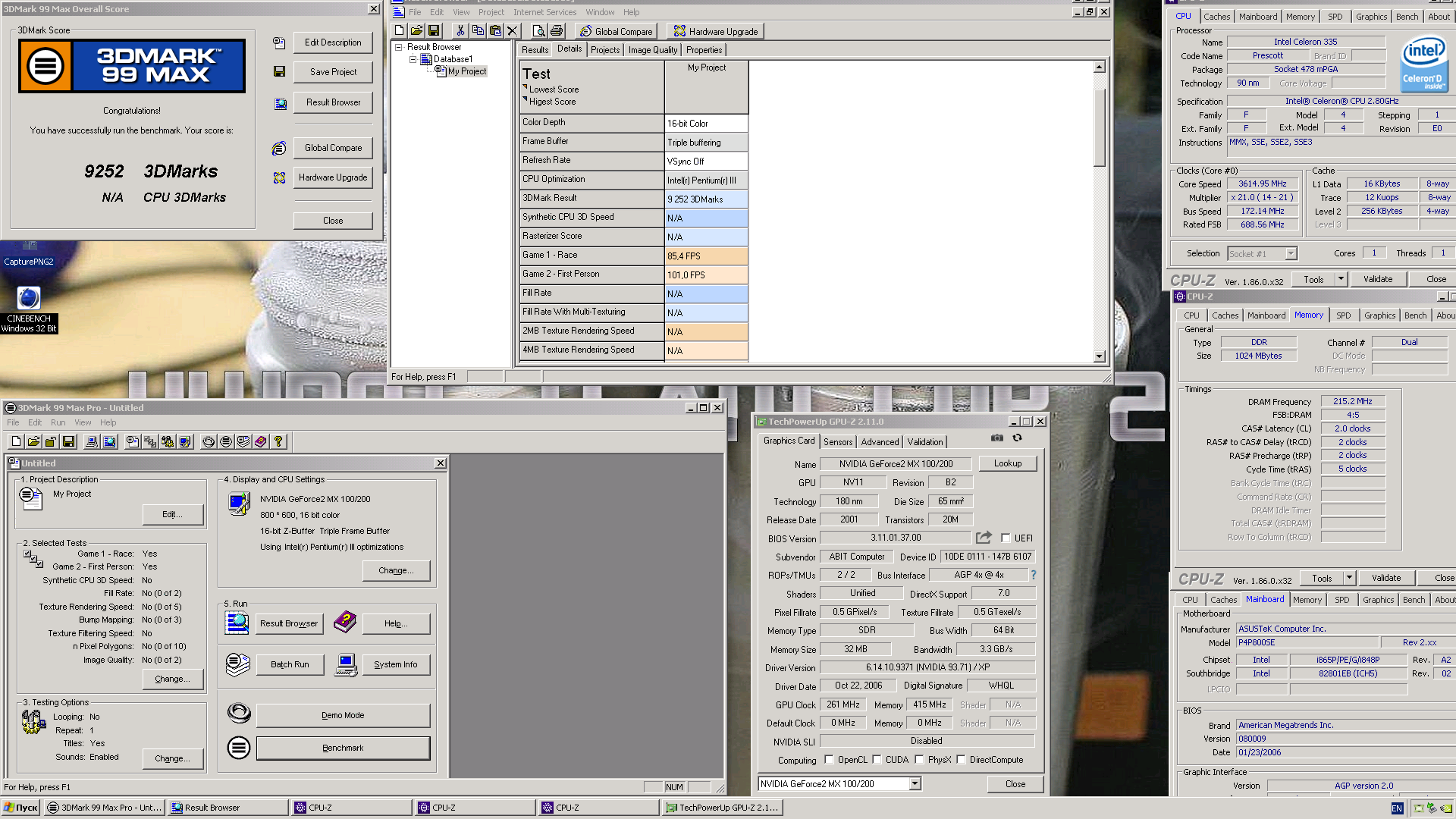This screenshot has height=819, width=1456.
Task: Open Tools dropdown arrow in CPU-Z Memory window
Action: point(1349,578)
